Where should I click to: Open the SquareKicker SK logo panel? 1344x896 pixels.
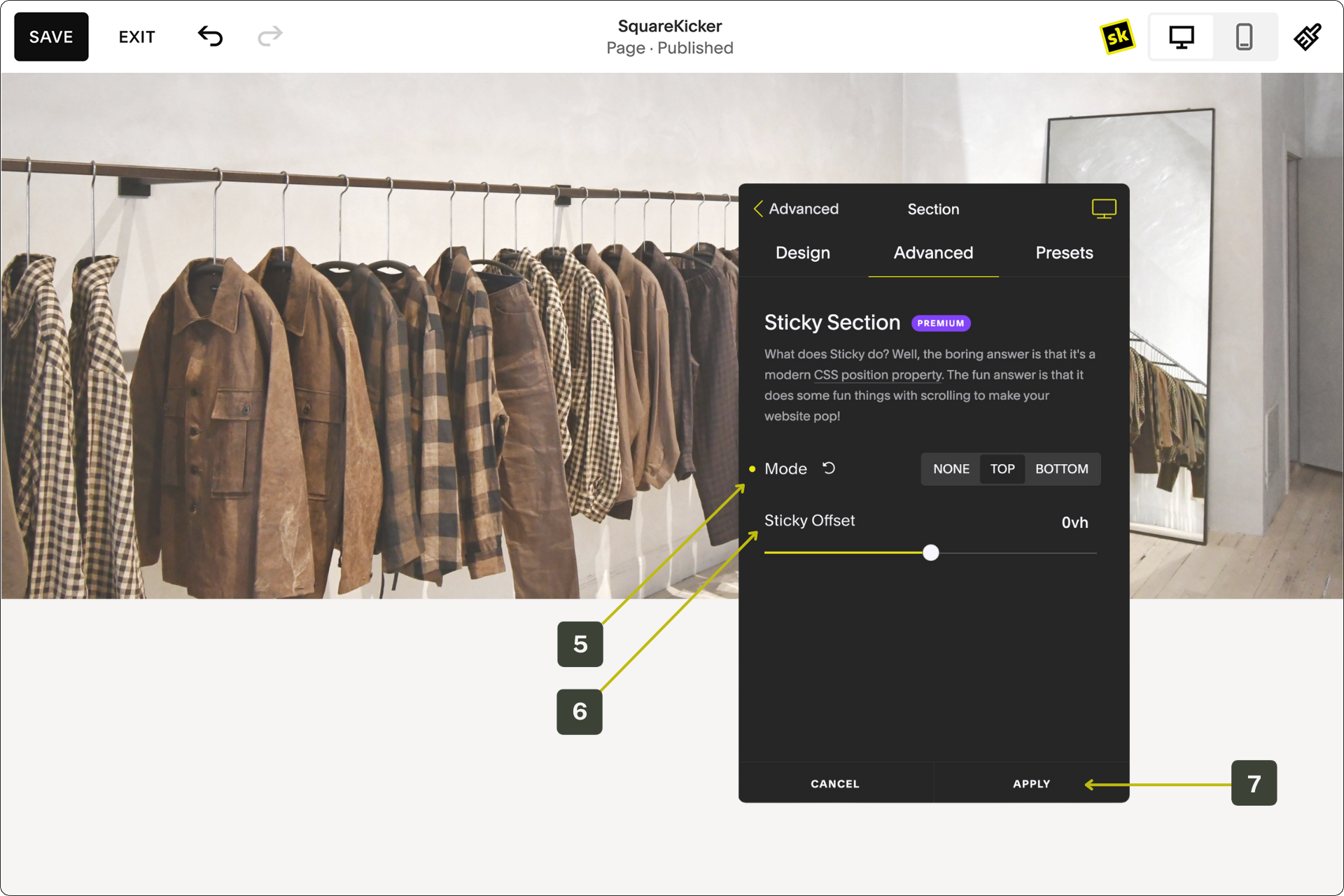[x=1117, y=36]
